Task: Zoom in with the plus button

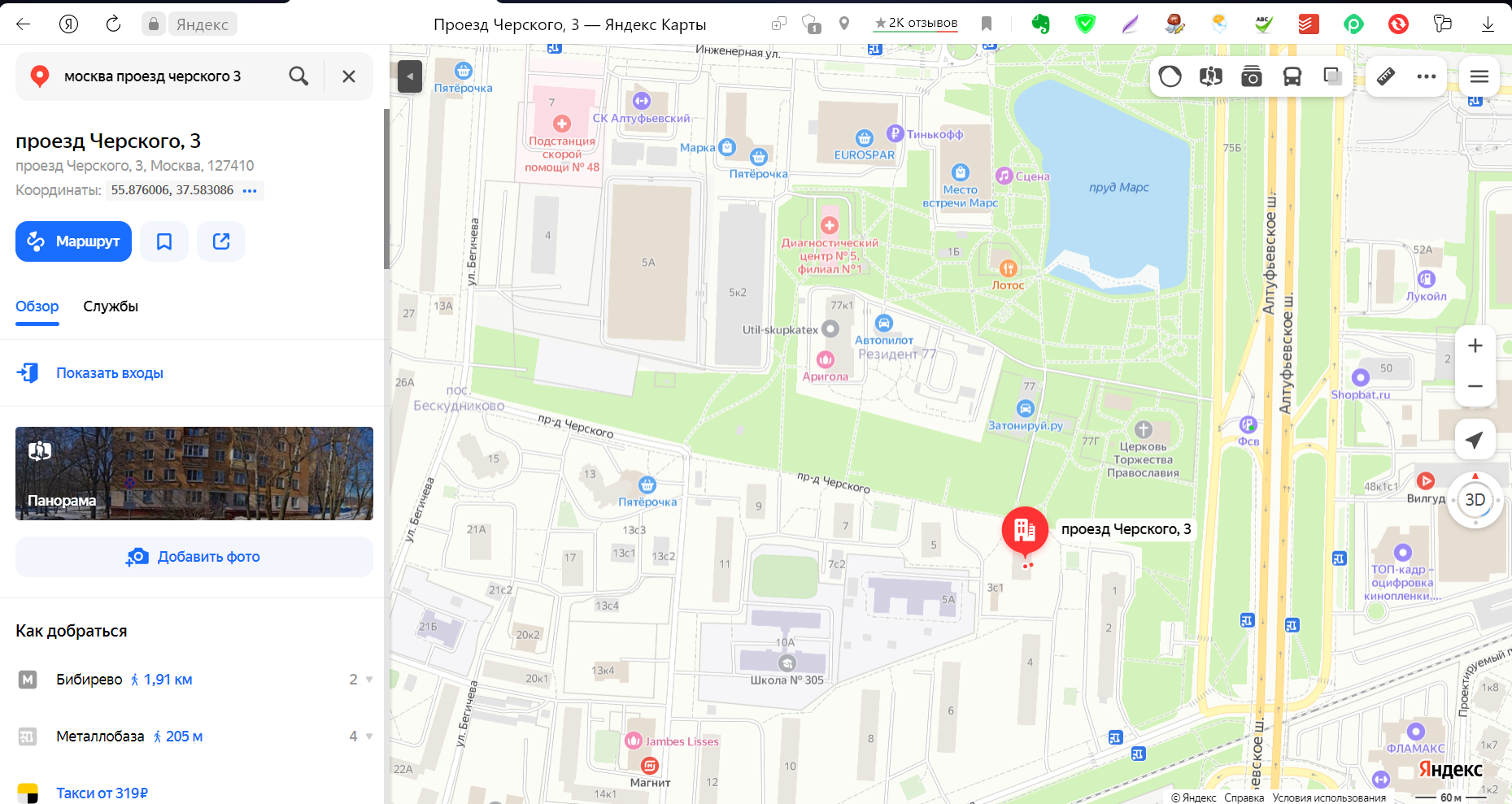Action: pyautogui.click(x=1475, y=346)
